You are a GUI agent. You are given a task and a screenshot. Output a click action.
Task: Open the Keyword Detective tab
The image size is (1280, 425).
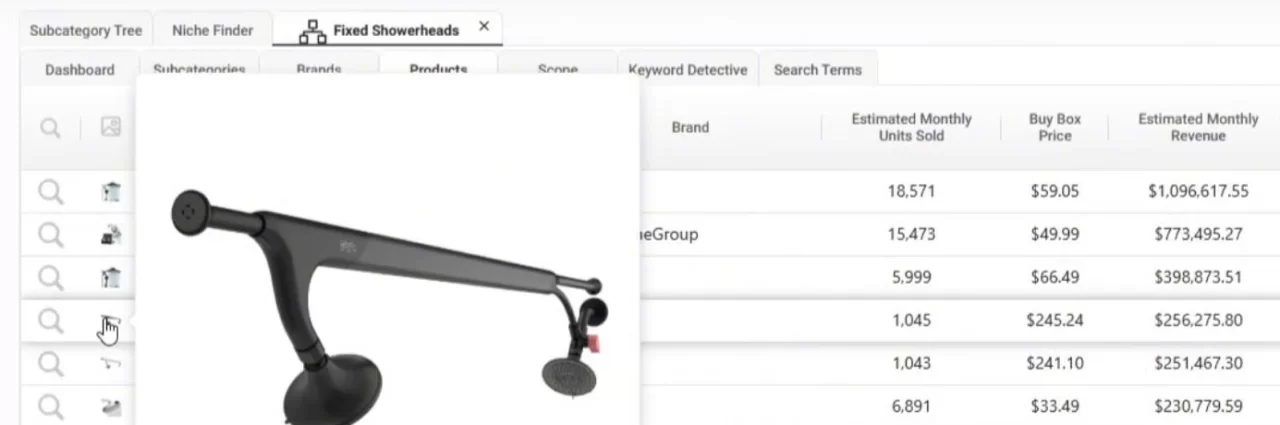[687, 70]
